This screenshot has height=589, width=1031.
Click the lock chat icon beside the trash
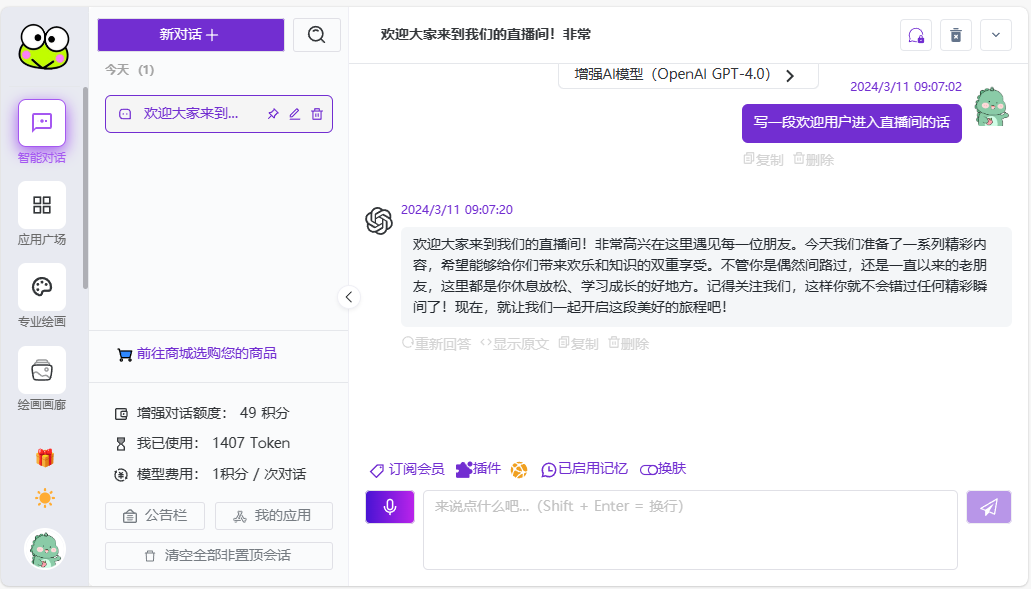point(915,35)
